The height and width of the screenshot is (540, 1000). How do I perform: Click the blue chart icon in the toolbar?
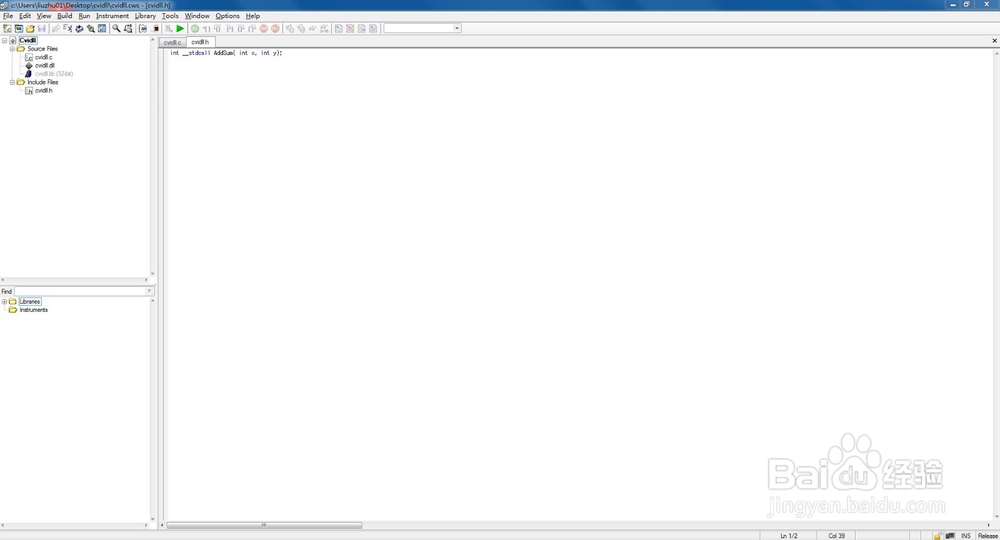(102, 29)
